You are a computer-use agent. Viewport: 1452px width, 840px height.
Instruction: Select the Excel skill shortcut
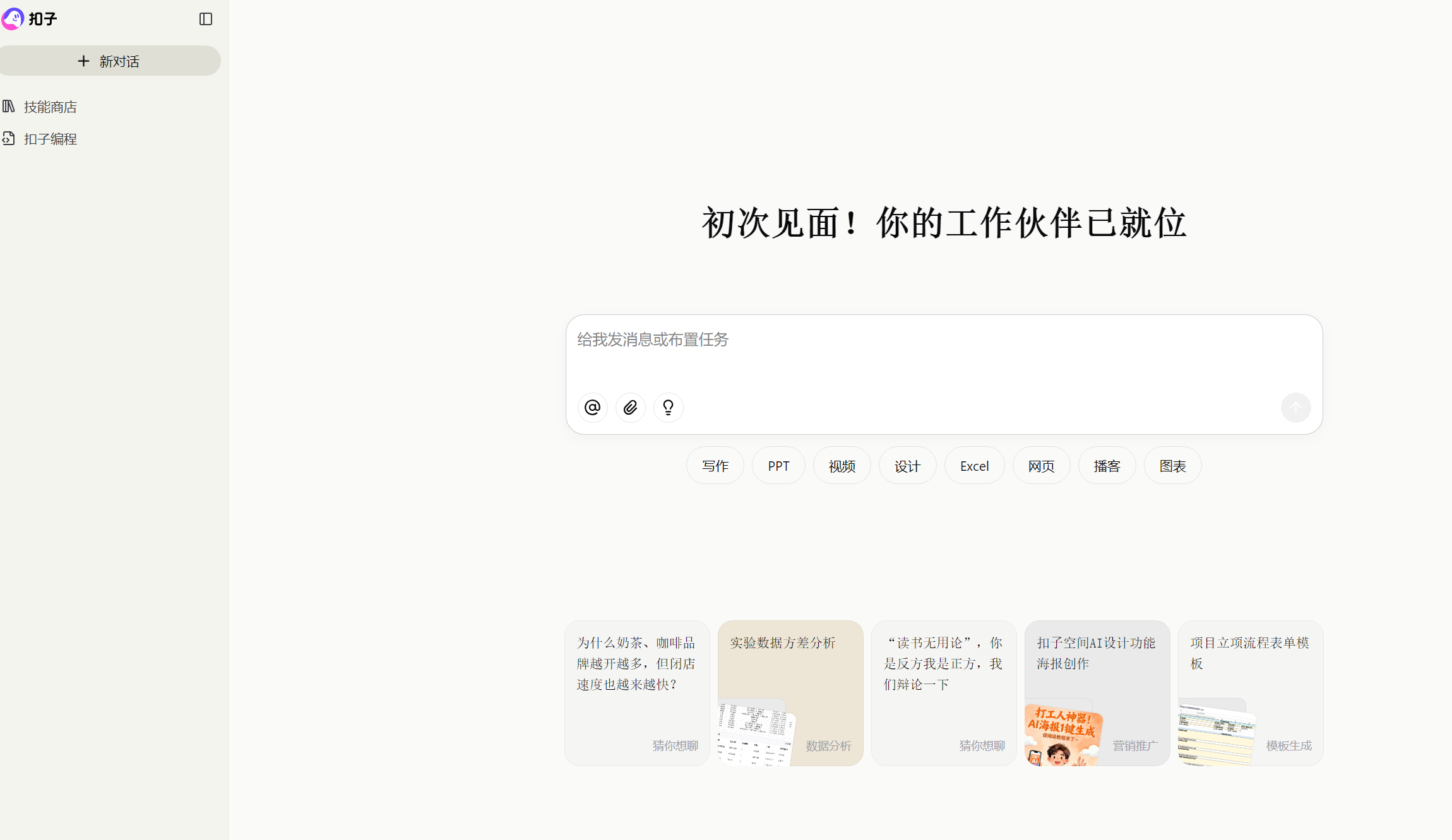974,465
